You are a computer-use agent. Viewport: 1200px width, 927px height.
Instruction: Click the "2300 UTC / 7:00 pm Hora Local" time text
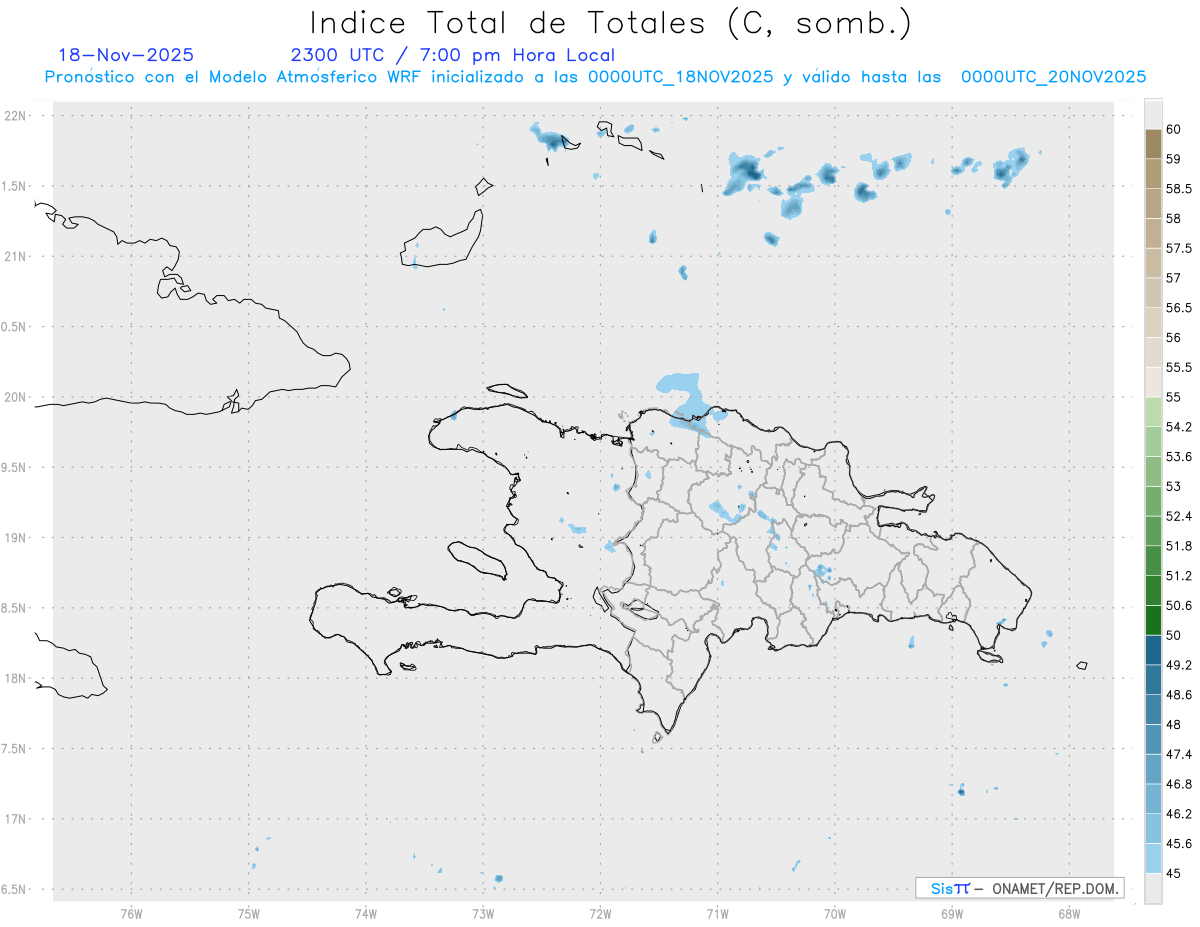coord(452,55)
